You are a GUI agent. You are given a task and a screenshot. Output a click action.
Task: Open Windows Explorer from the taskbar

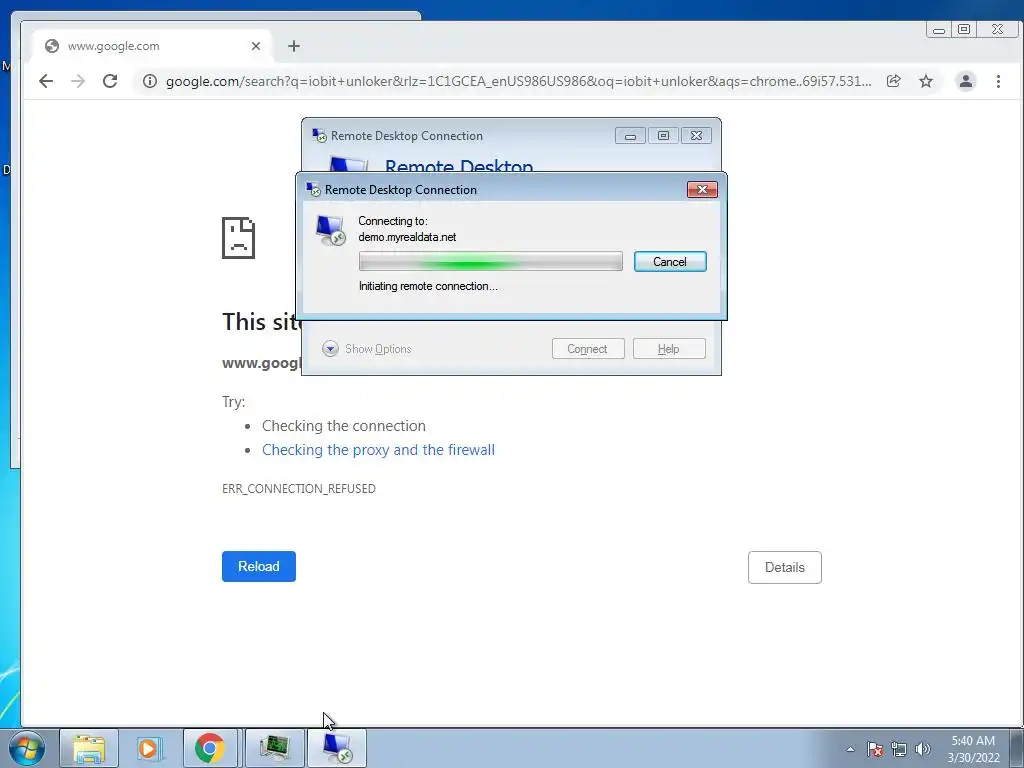click(89, 748)
